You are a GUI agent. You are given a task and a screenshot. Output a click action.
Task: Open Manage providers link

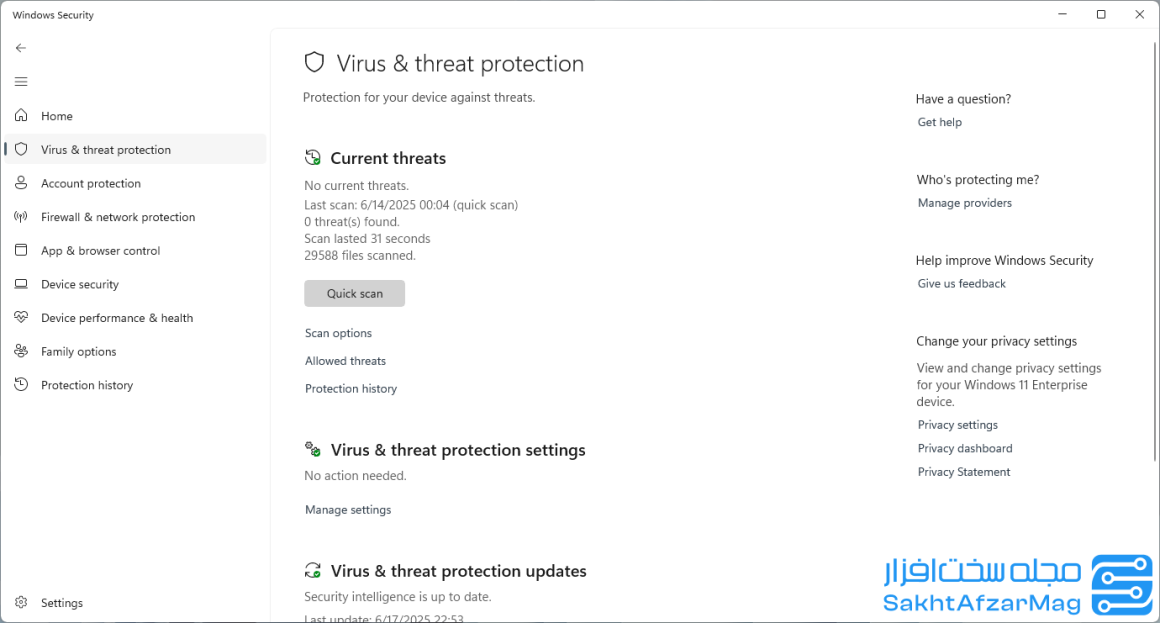[x=965, y=203]
